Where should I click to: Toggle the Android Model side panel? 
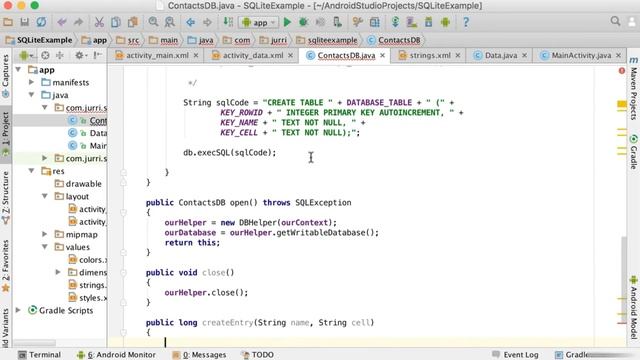pyautogui.click(x=633, y=308)
